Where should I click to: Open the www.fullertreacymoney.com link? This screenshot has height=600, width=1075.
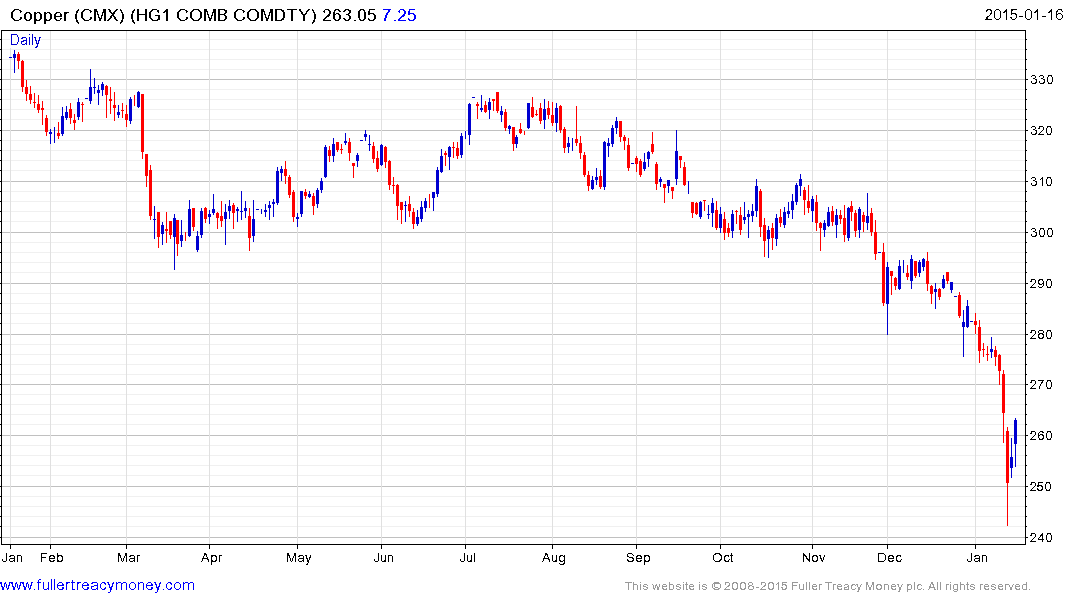click(x=97, y=585)
